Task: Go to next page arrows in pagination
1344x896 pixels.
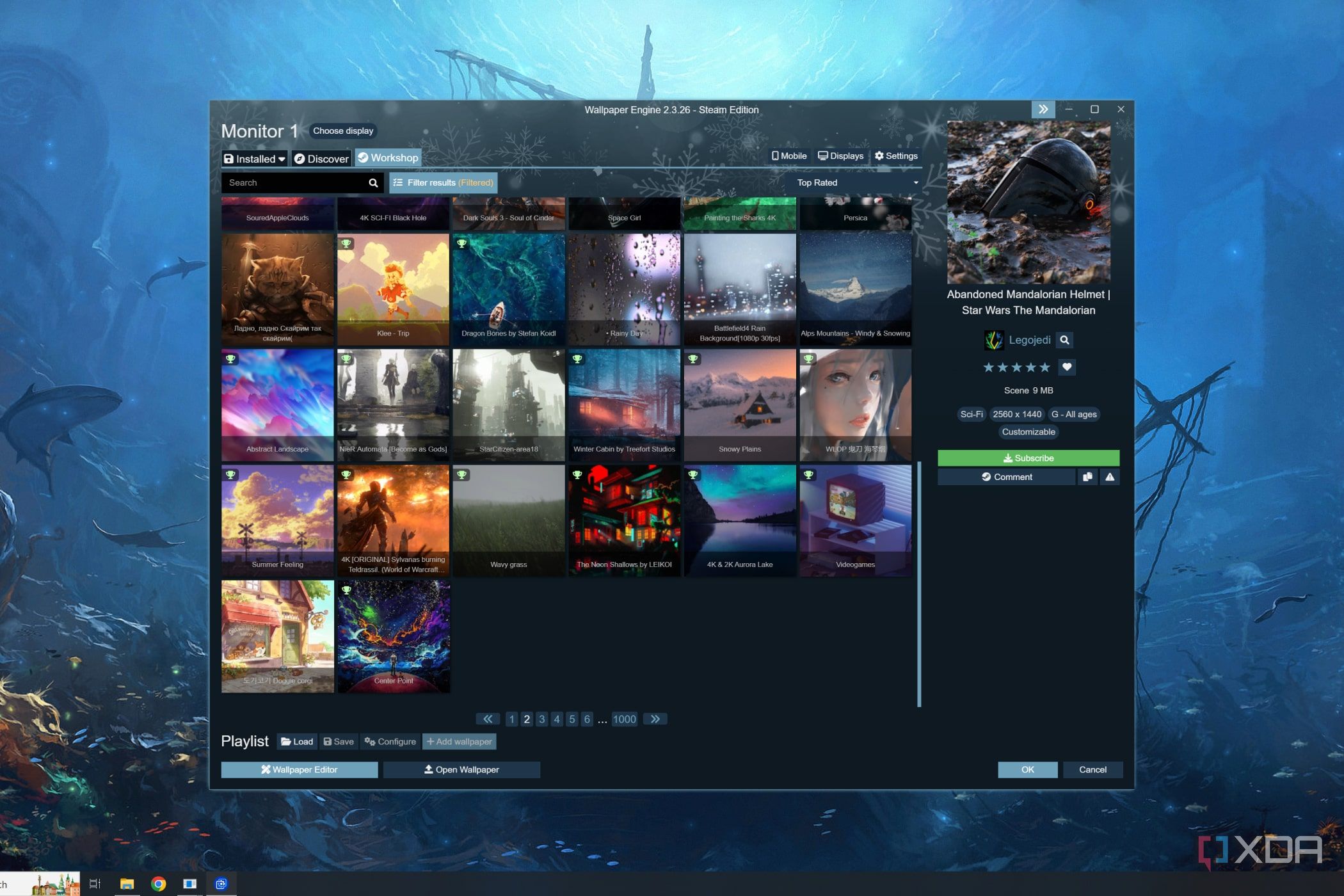Action: coord(655,719)
